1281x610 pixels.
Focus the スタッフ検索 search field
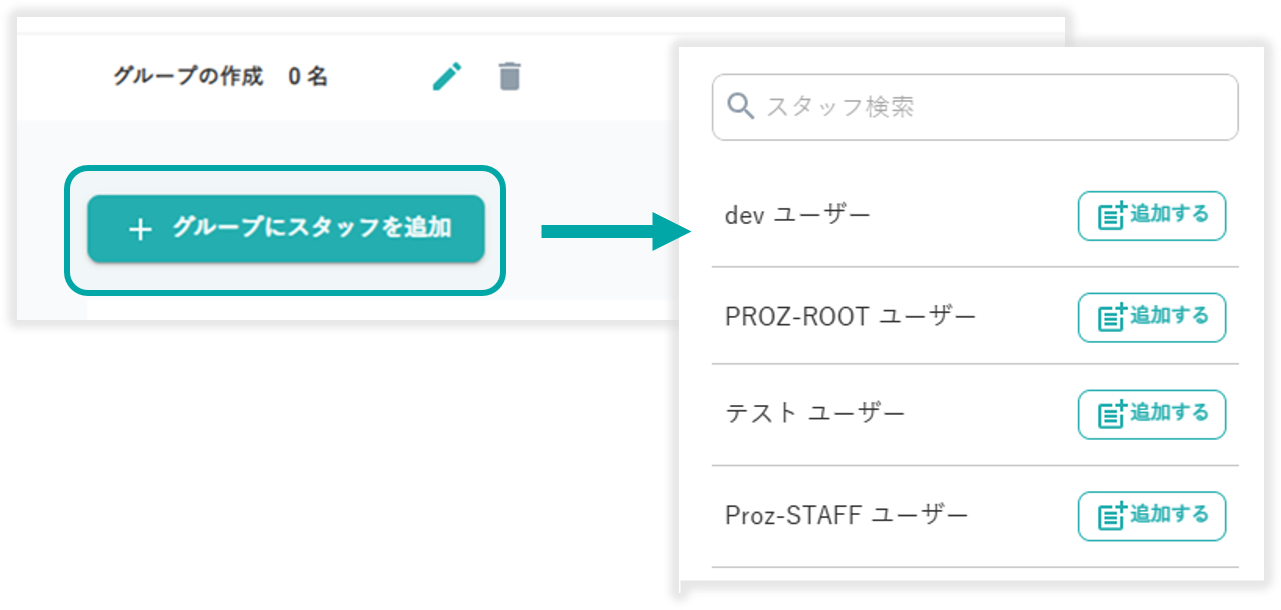(x=990, y=107)
